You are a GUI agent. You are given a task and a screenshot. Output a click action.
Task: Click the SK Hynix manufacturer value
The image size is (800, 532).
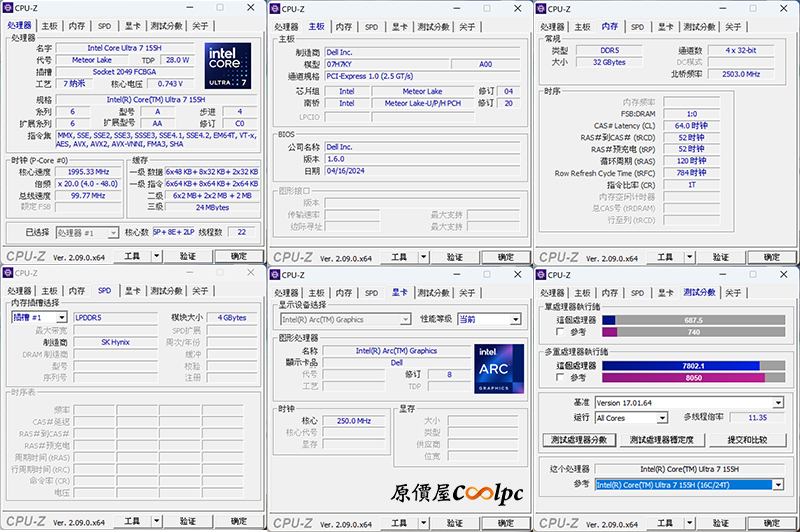[115, 342]
